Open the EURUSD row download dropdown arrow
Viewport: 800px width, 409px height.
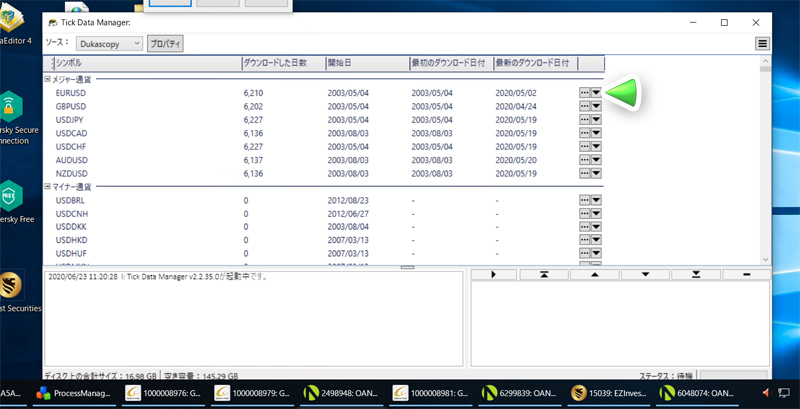tap(596, 93)
